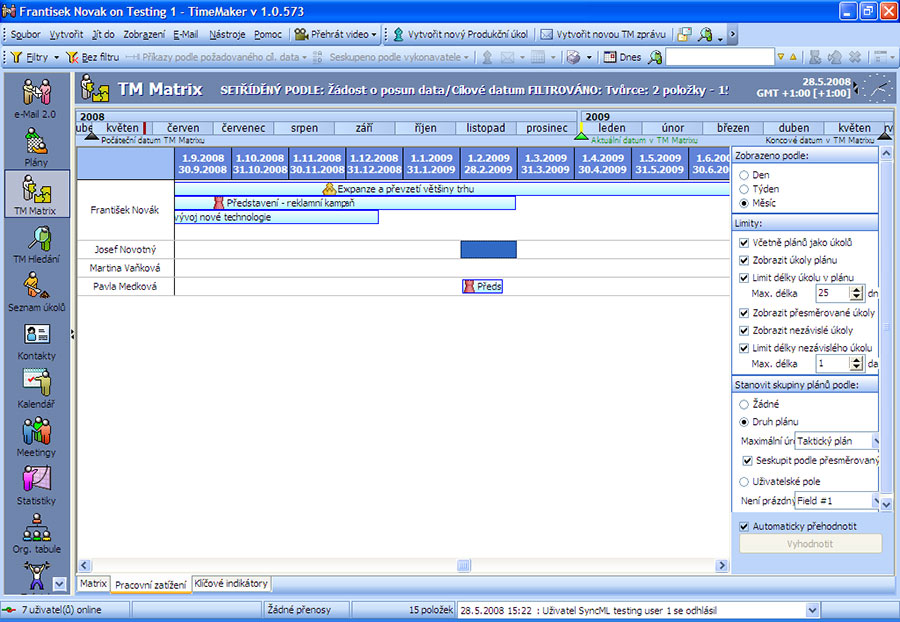Uncheck Zobrazit úkoly plánu checkbox
The image size is (900, 622).
coord(743,260)
